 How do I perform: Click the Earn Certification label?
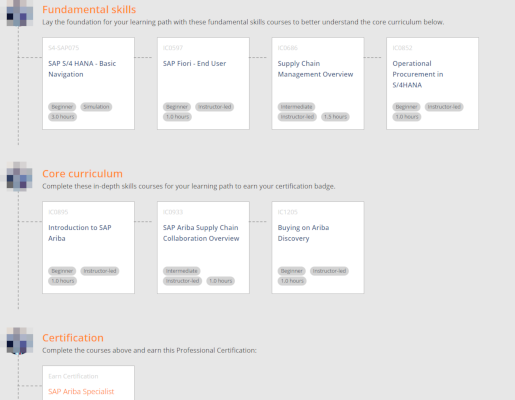73,376
